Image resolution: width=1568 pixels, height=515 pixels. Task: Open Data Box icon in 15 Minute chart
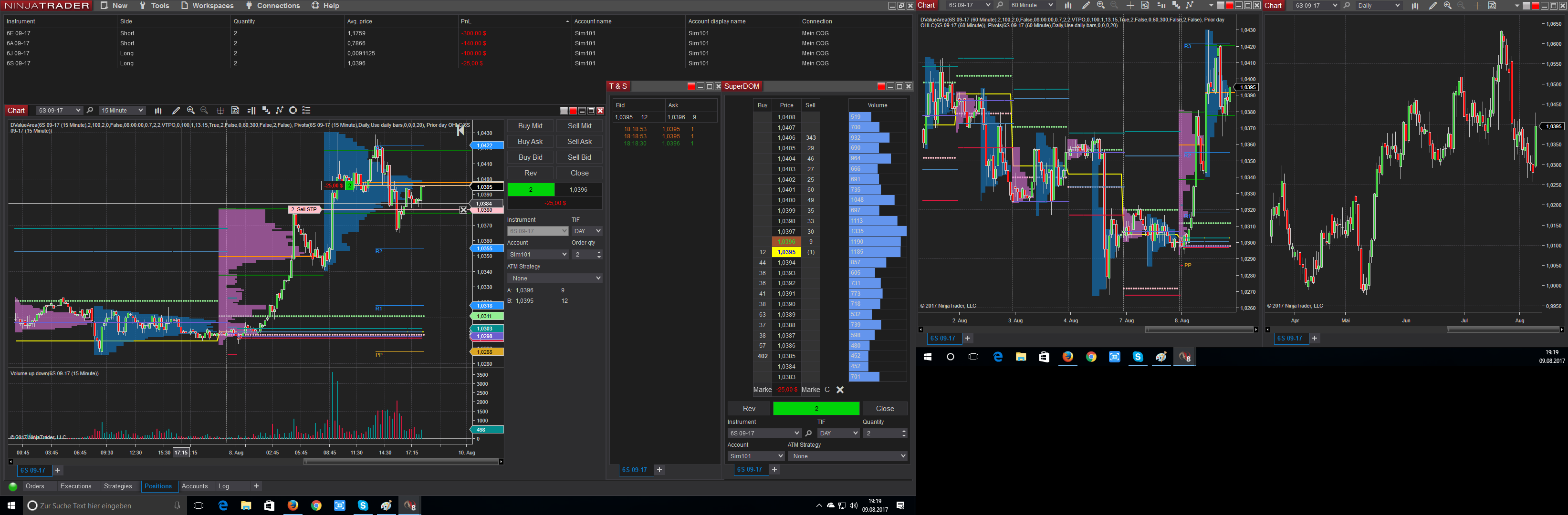point(235,111)
